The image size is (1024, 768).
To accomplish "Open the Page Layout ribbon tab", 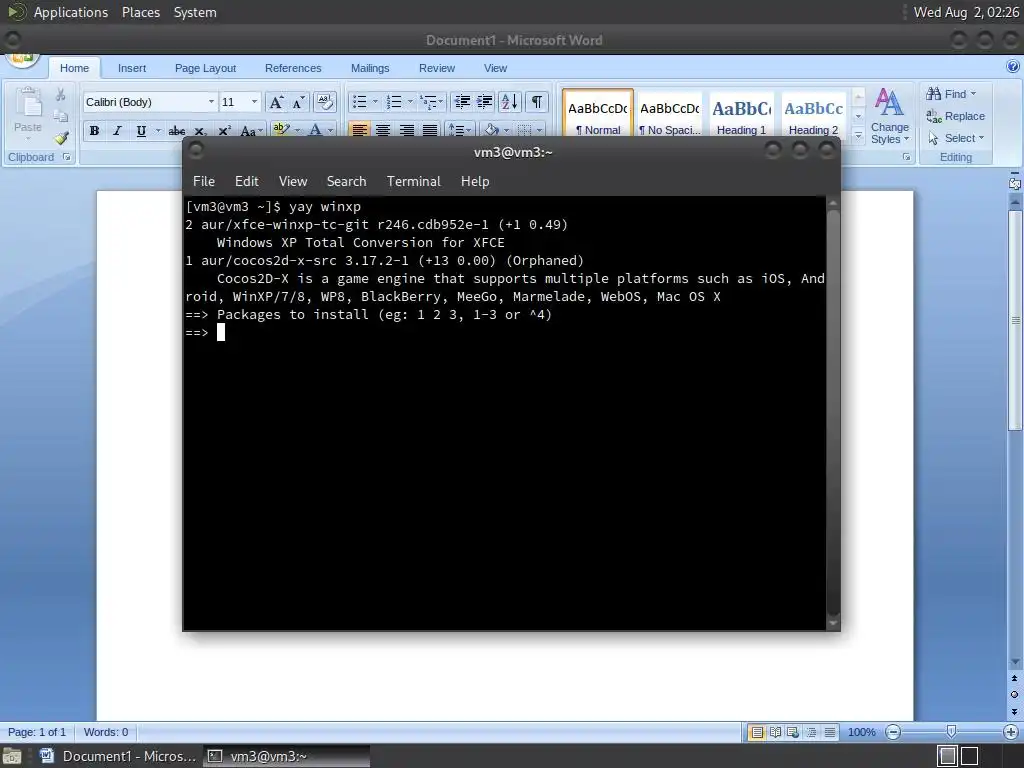I will tap(205, 68).
